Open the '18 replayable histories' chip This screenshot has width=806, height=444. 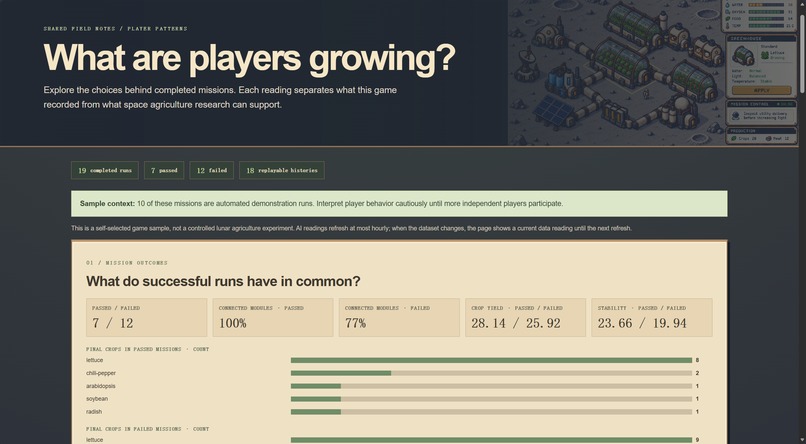click(x=282, y=171)
